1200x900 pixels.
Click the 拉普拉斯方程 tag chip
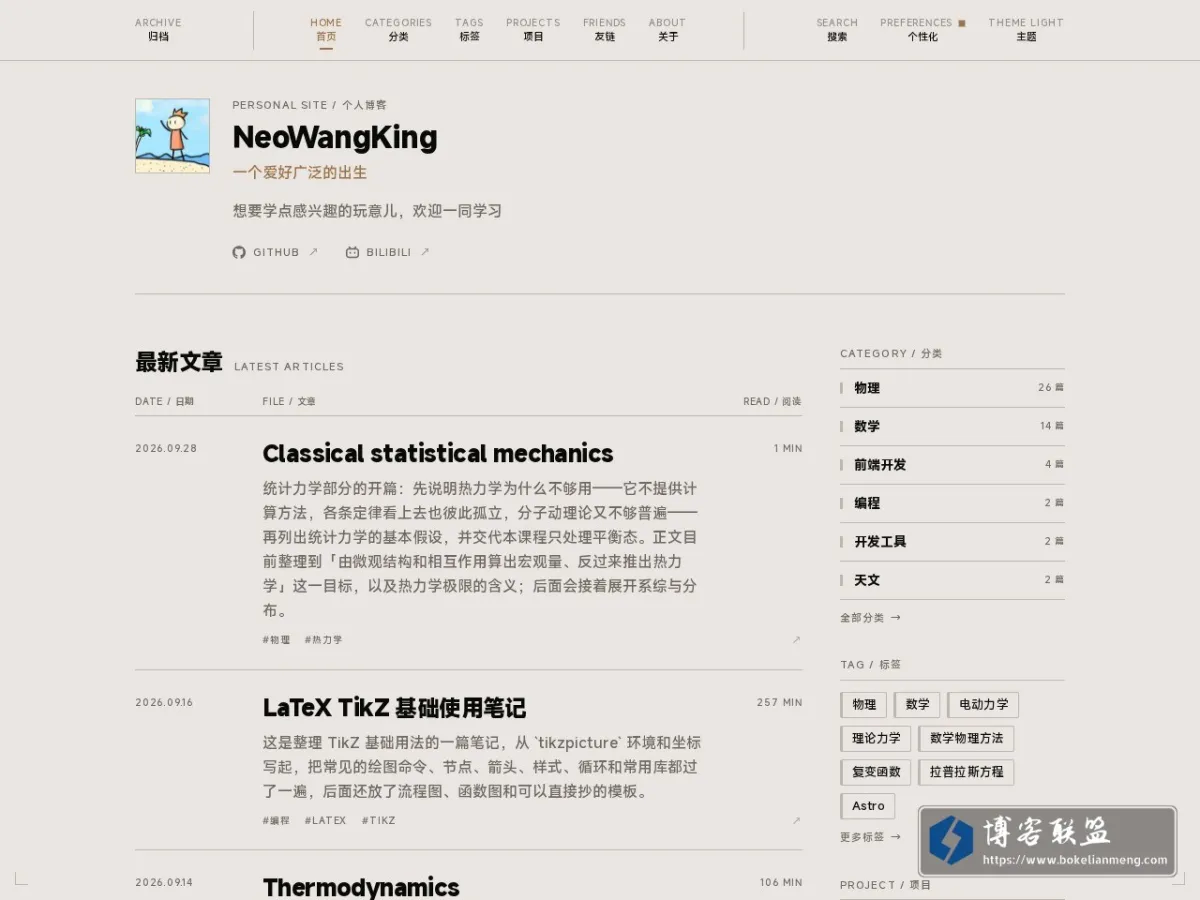point(966,773)
